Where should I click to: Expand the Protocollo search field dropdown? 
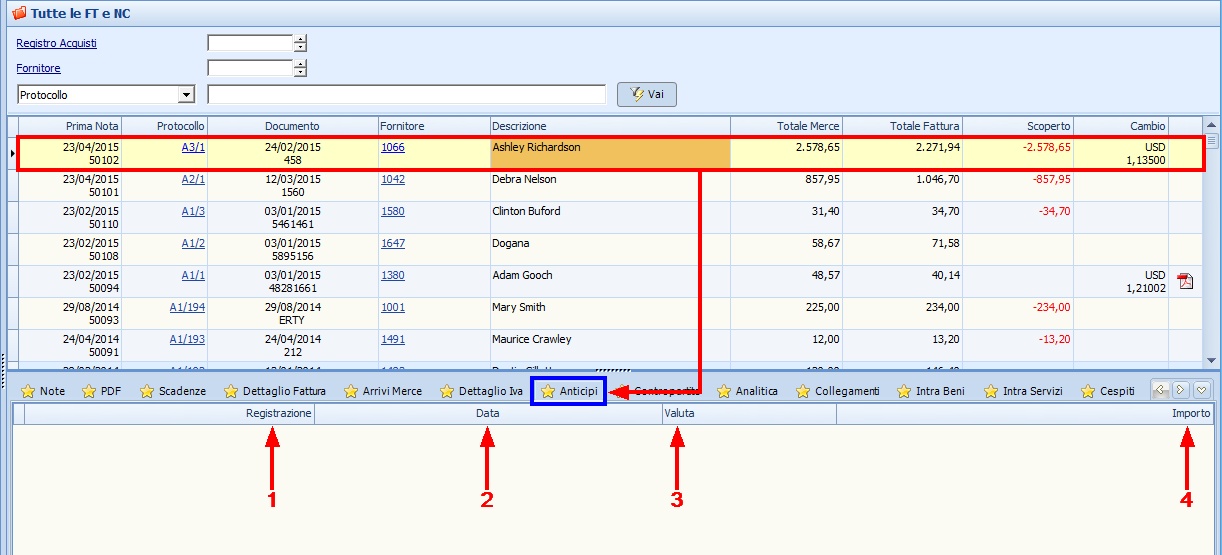pos(185,95)
